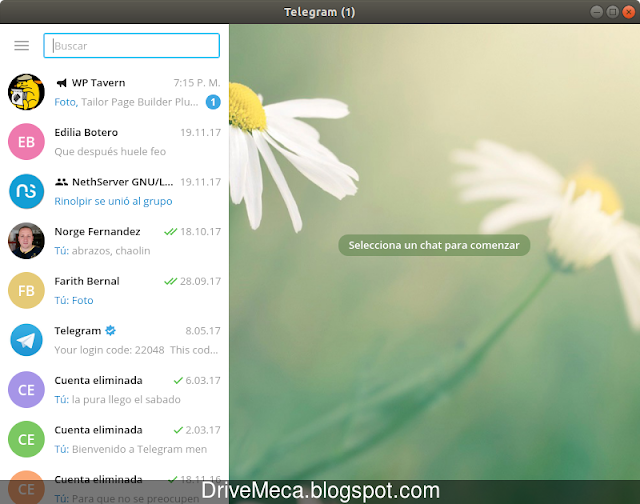This screenshot has height=504, width=640.
Task: Click unread badge on WP Tavern chat
Action: (x=213, y=102)
